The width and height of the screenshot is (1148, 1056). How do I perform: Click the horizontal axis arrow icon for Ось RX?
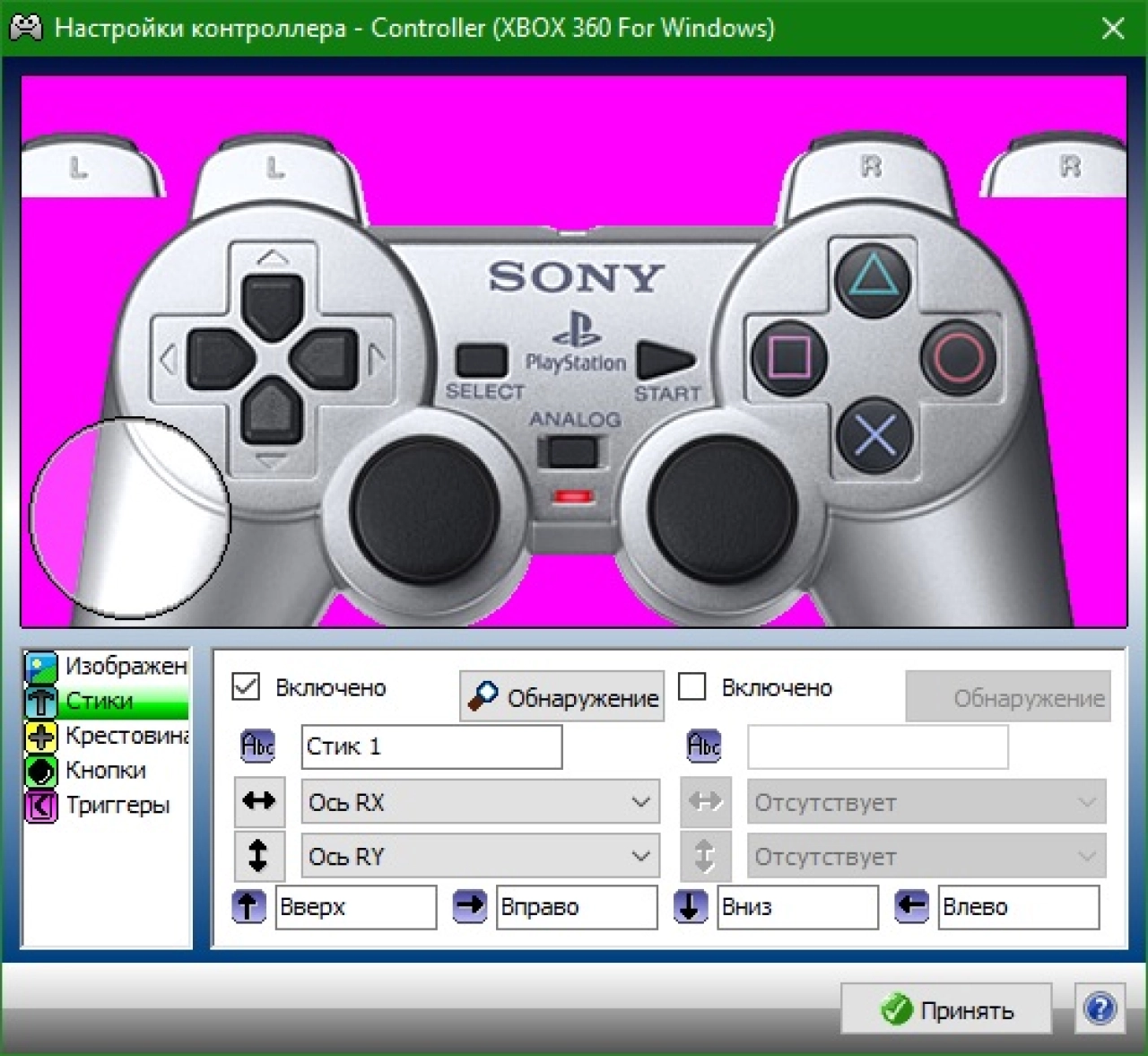pyautogui.click(x=259, y=801)
